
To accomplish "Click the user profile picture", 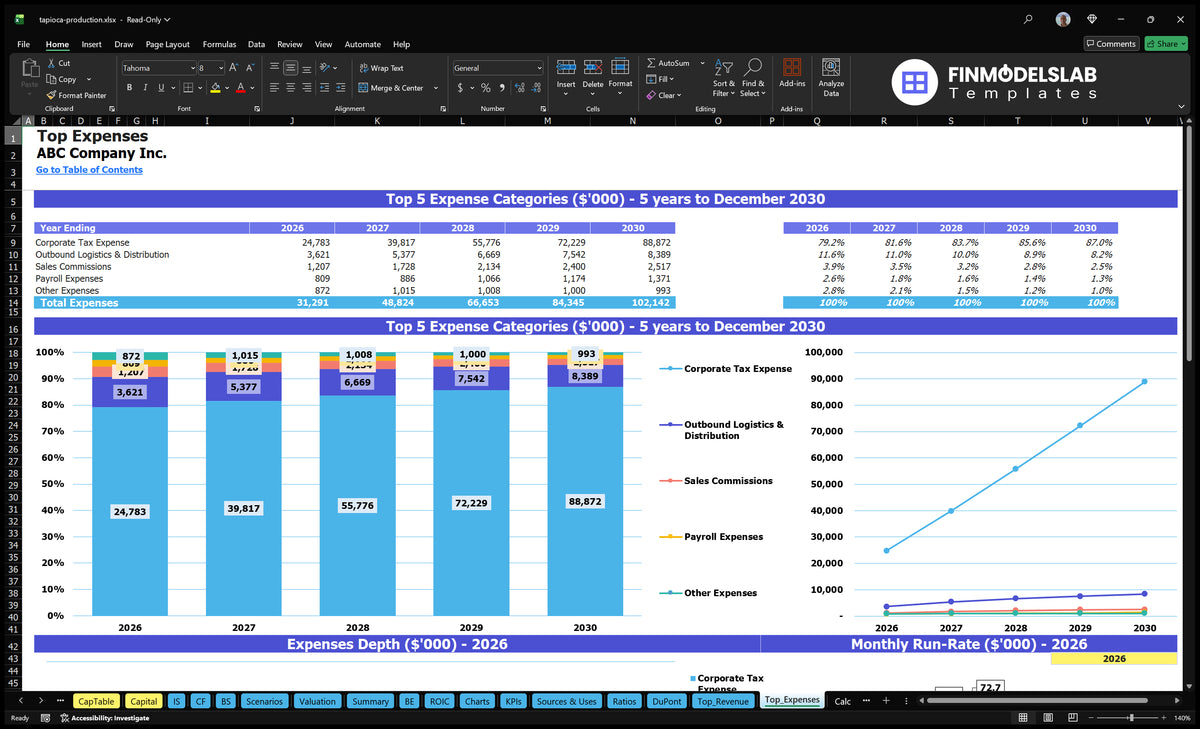I will pyautogui.click(x=1063, y=19).
